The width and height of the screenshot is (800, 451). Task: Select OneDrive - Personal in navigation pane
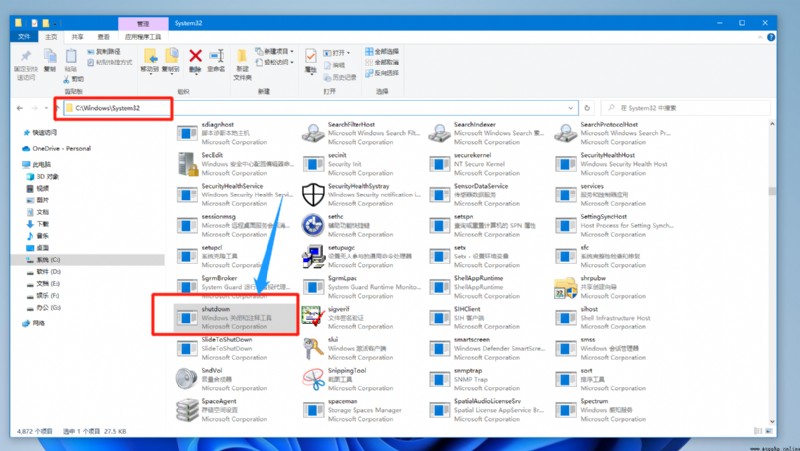click(61, 148)
